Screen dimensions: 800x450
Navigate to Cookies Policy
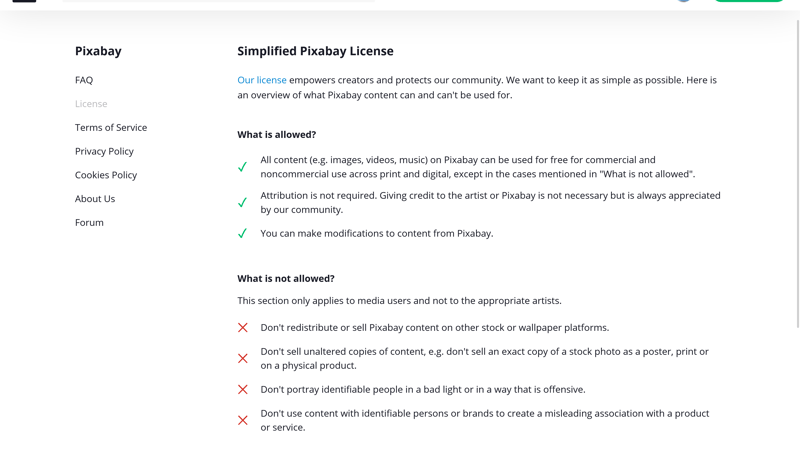[106, 175]
